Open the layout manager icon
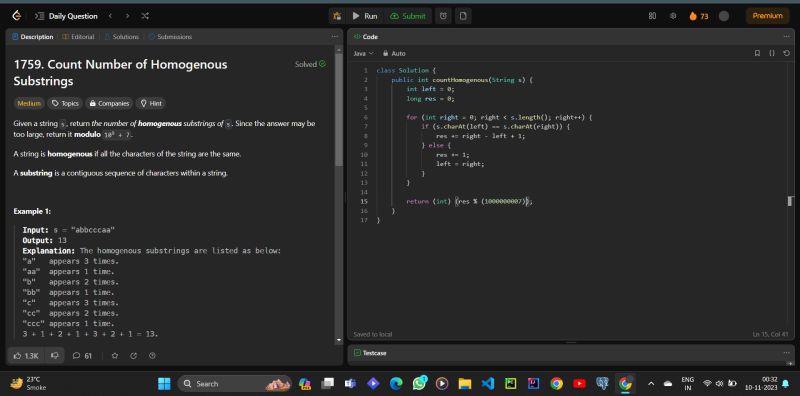The height and width of the screenshot is (396, 800). point(652,16)
